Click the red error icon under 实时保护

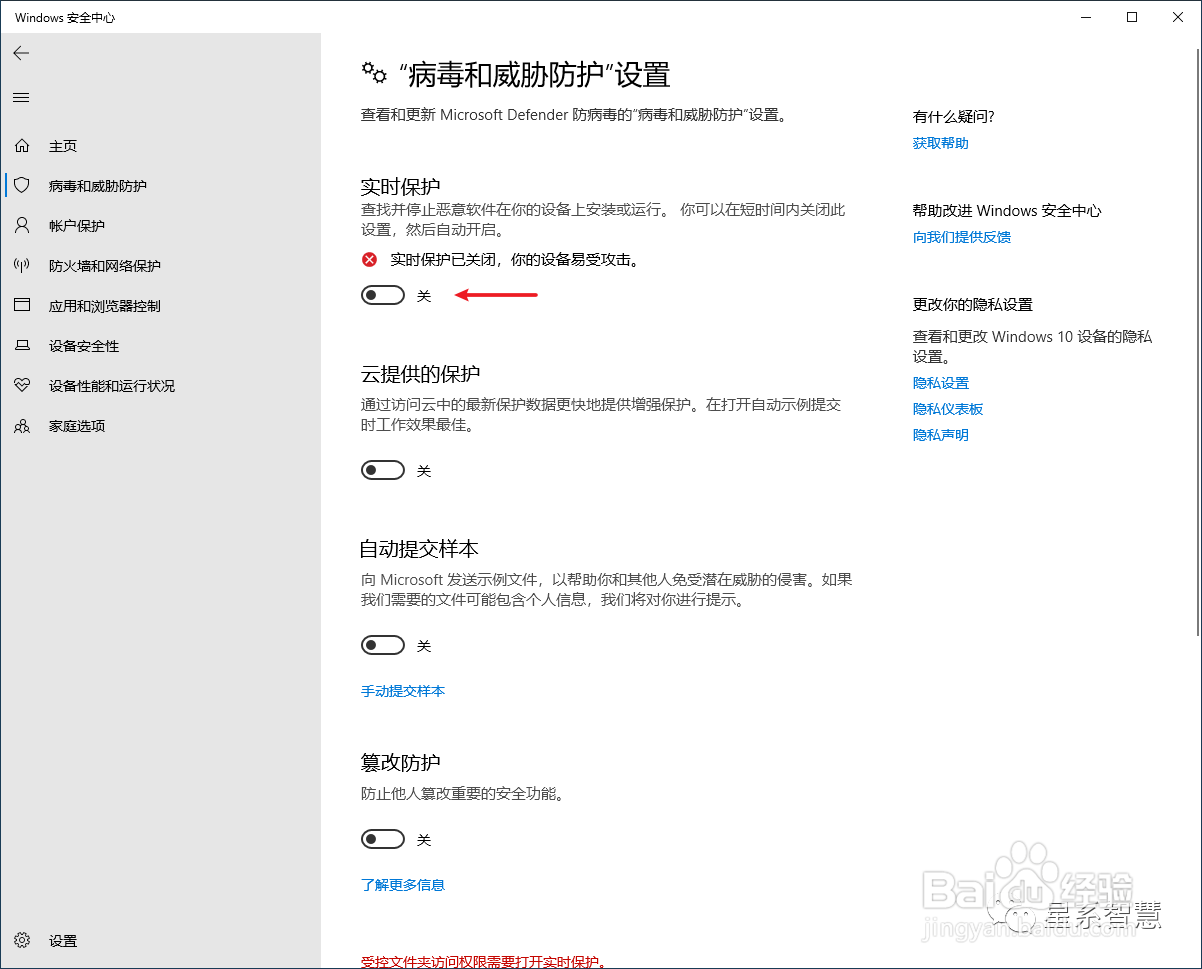370,260
